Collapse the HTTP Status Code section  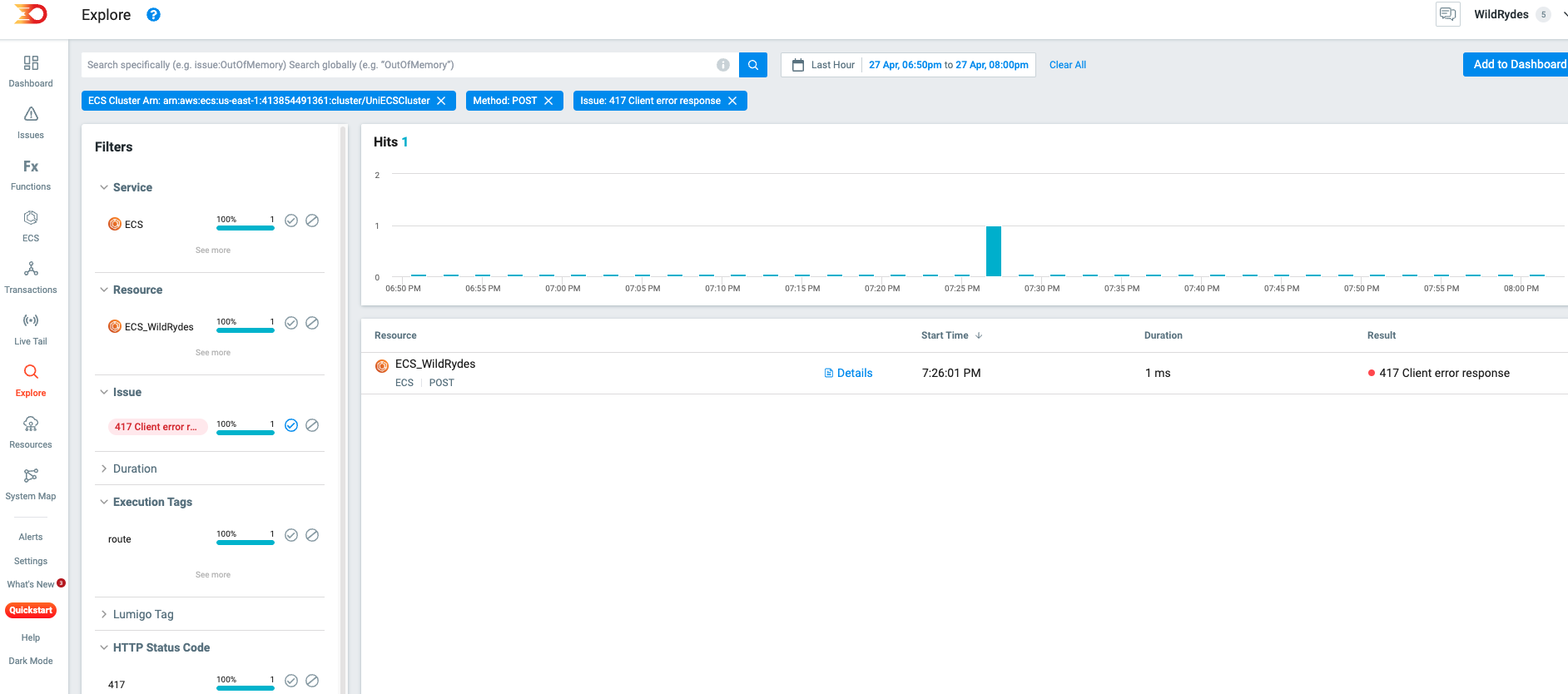104,647
